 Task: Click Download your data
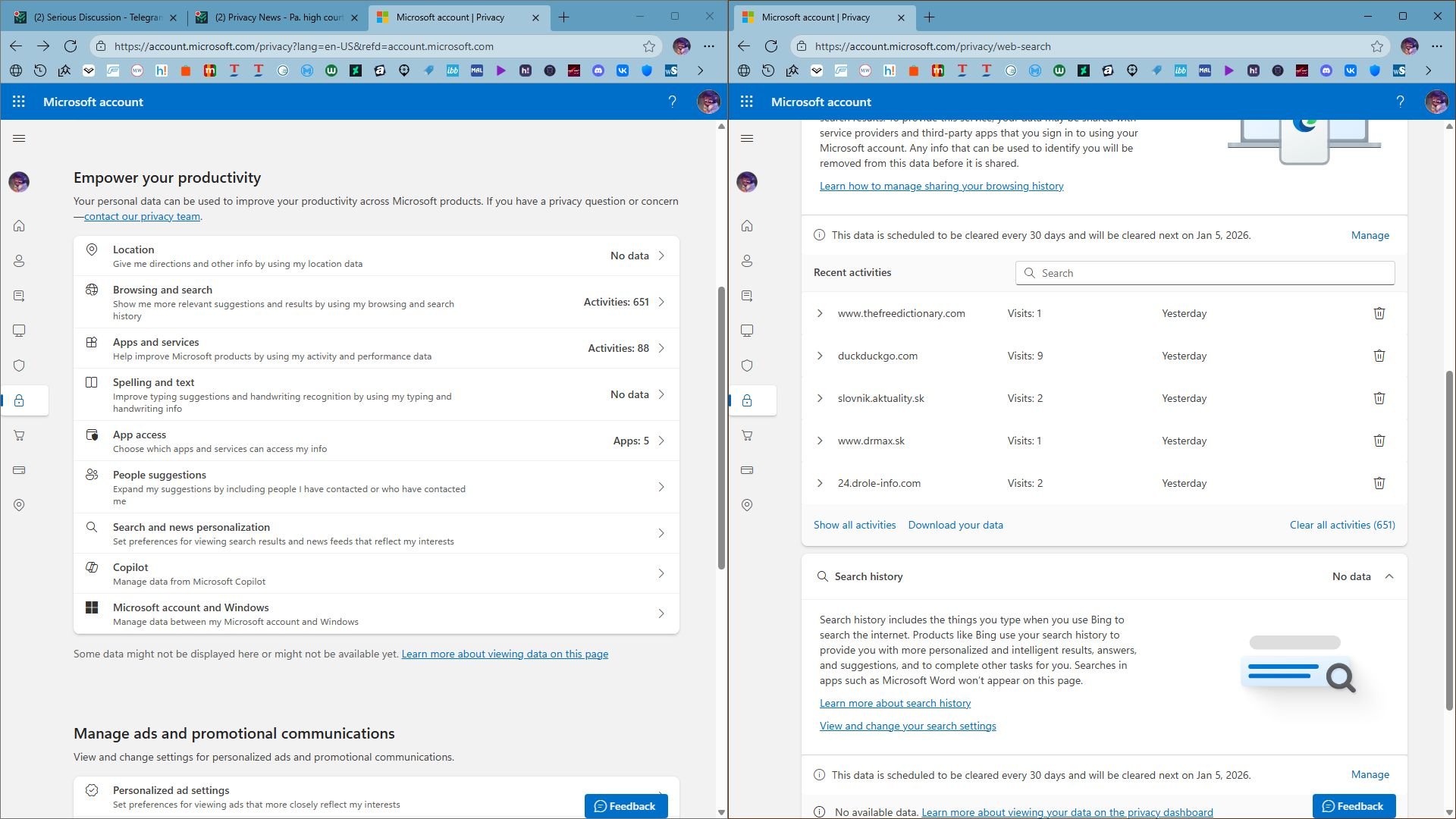click(955, 525)
